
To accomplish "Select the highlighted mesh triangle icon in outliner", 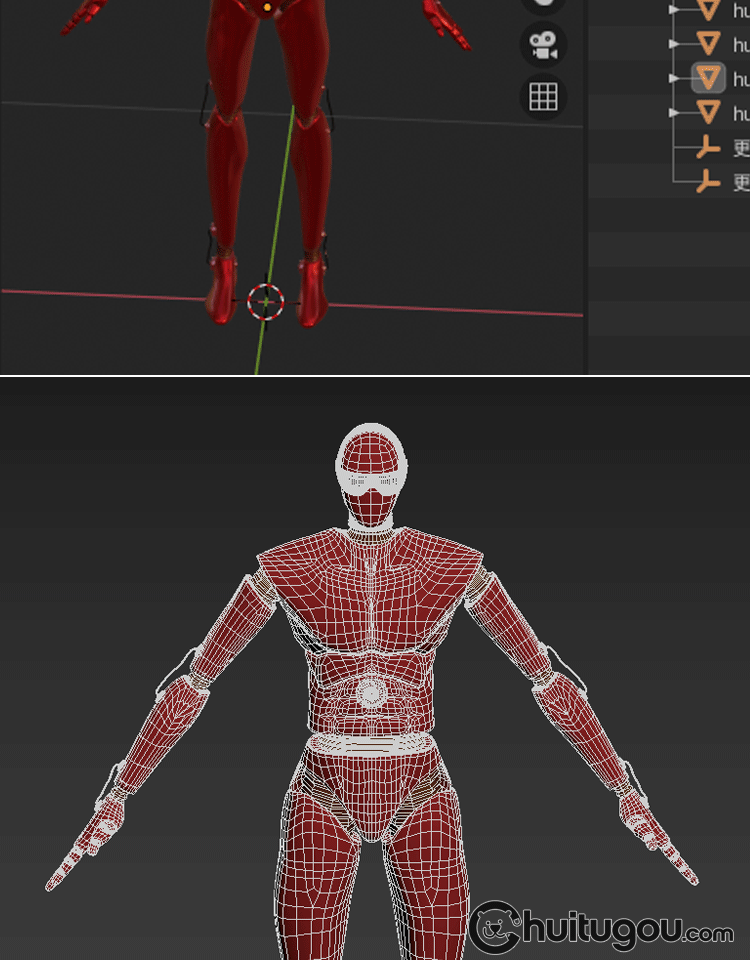I will [708, 78].
